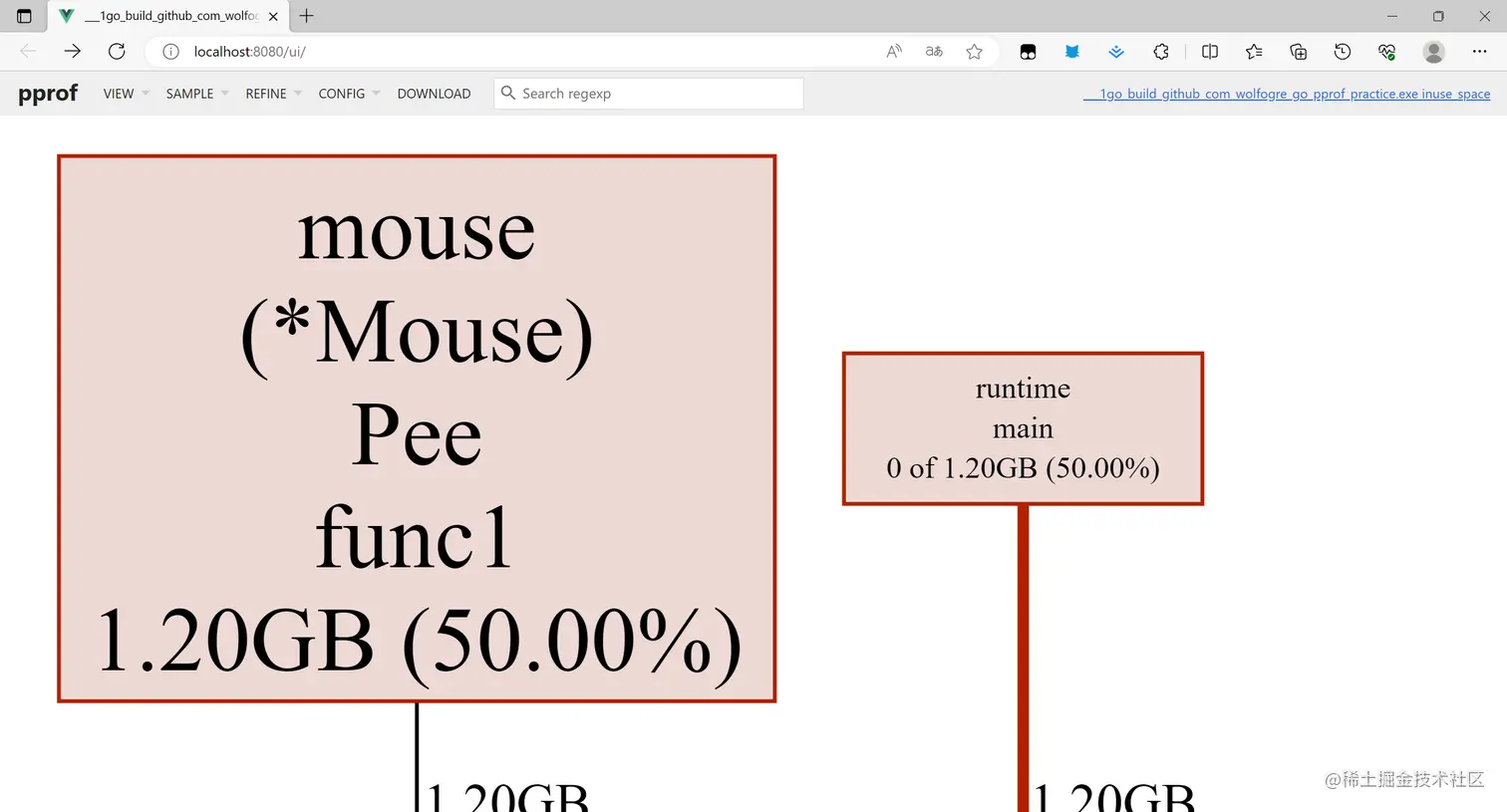Image resolution: width=1507 pixels, height=812 pixels.
Task: Expand the CONFIG dropdown menu
Action: tap(349, 94)
